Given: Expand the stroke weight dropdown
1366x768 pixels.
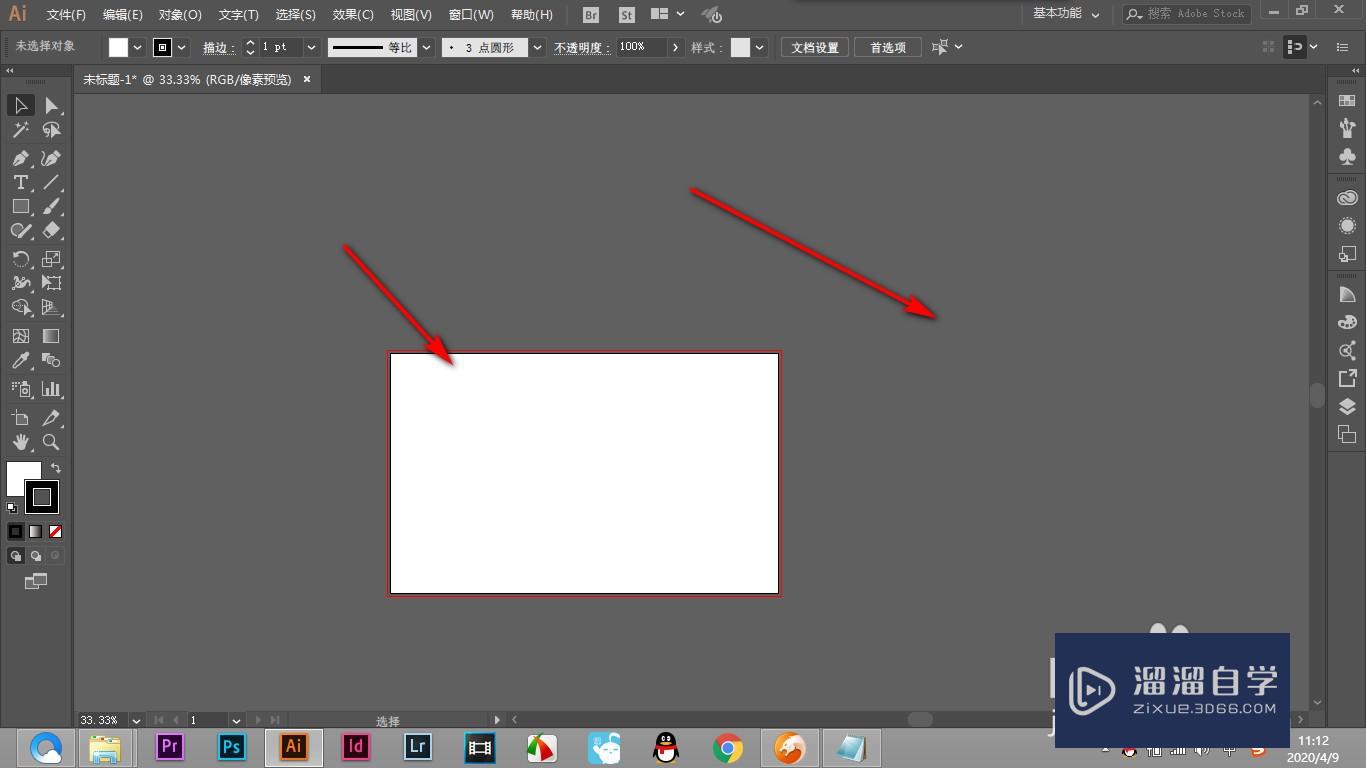Looking at the screenshot, I should [x=312, y=47].
